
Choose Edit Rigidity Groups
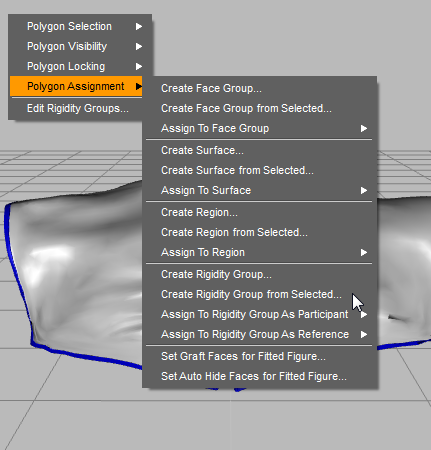point(76,108)
